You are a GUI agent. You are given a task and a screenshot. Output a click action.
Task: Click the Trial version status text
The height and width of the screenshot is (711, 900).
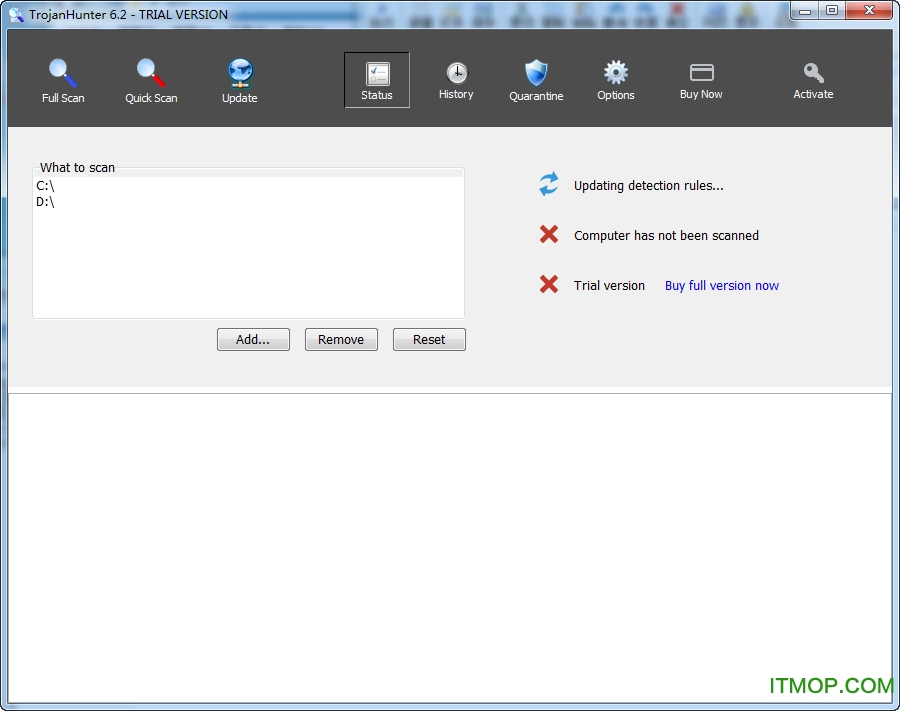coord(609,286)
